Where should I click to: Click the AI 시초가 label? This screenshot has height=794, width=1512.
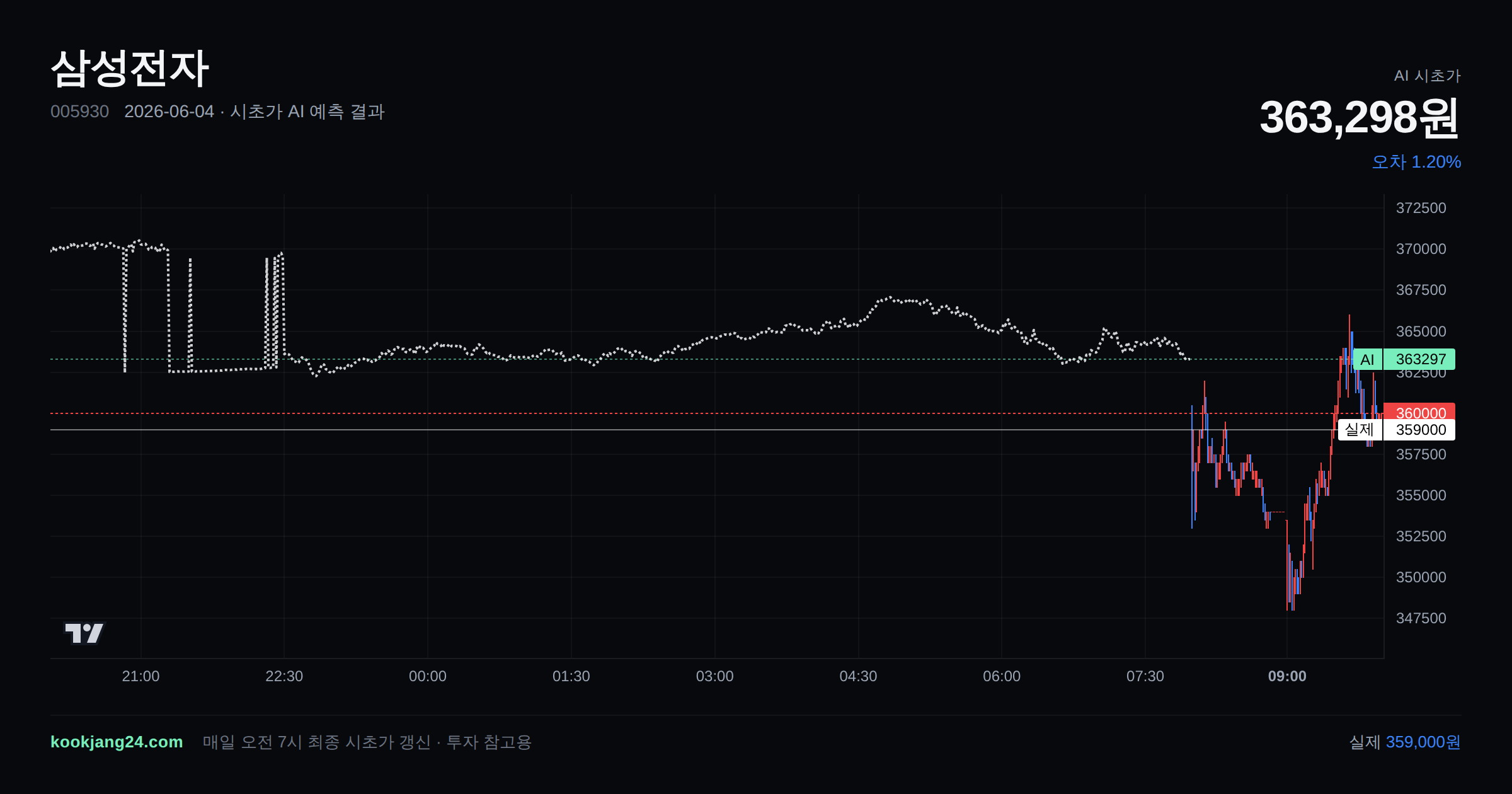[1427, 76]
